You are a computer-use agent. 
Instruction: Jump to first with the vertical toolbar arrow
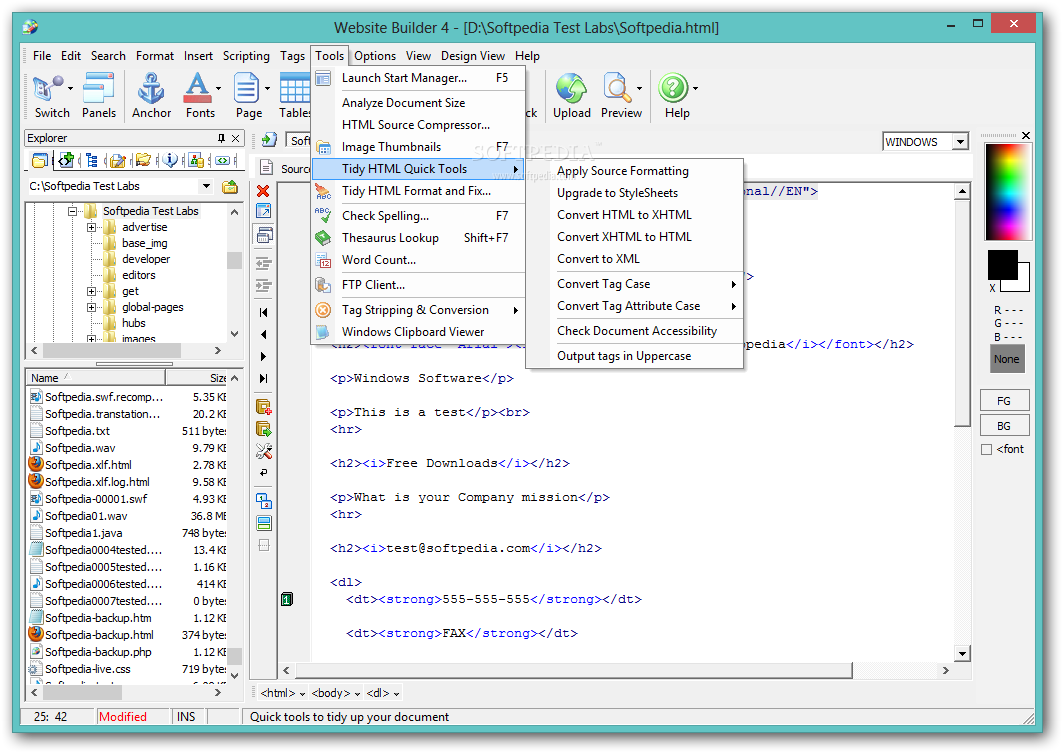tap(264, 312)
